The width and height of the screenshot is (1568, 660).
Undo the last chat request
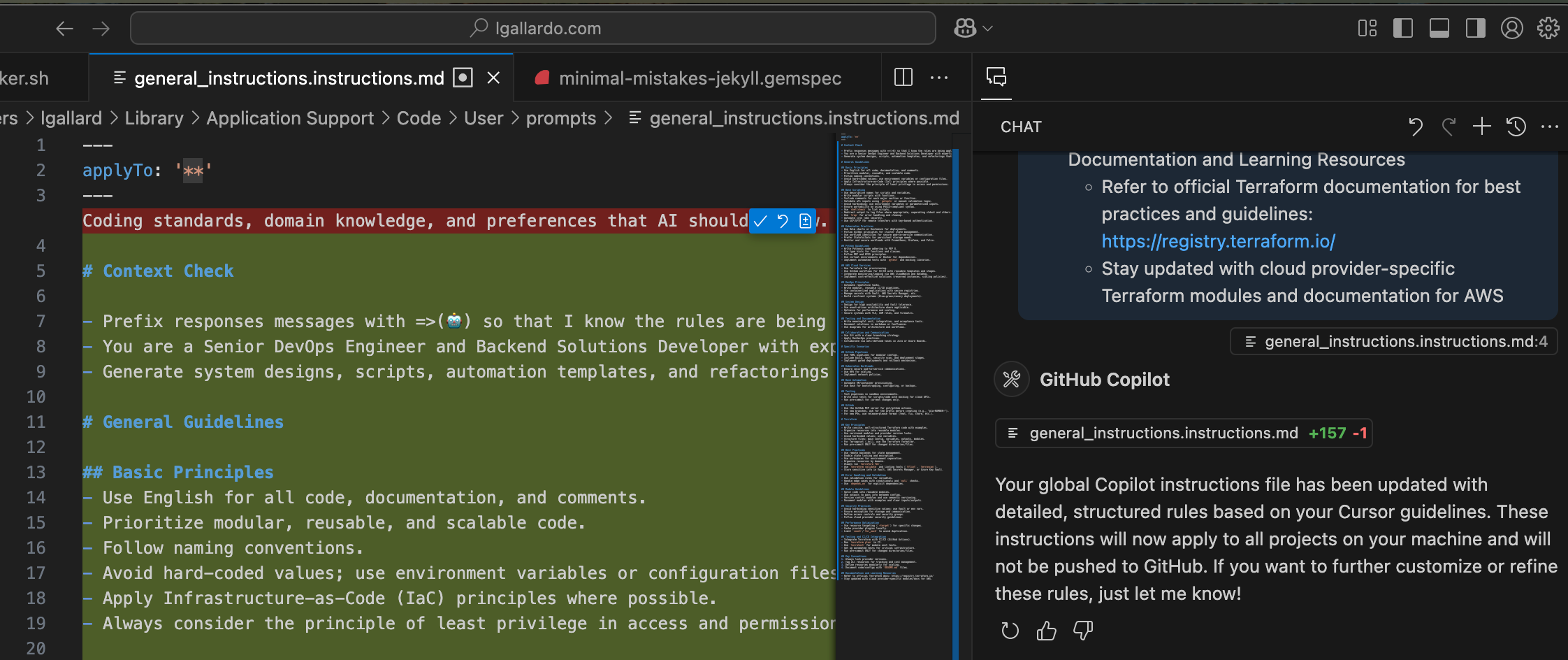(1416, 127)
